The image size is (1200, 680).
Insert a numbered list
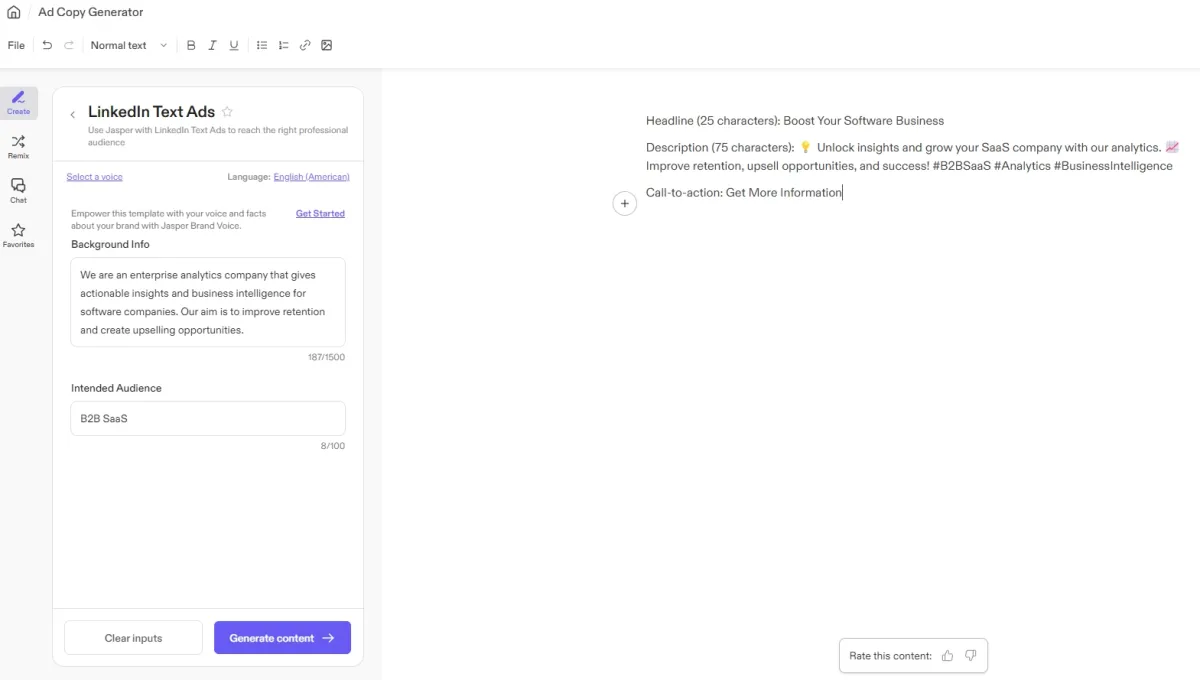283,45
